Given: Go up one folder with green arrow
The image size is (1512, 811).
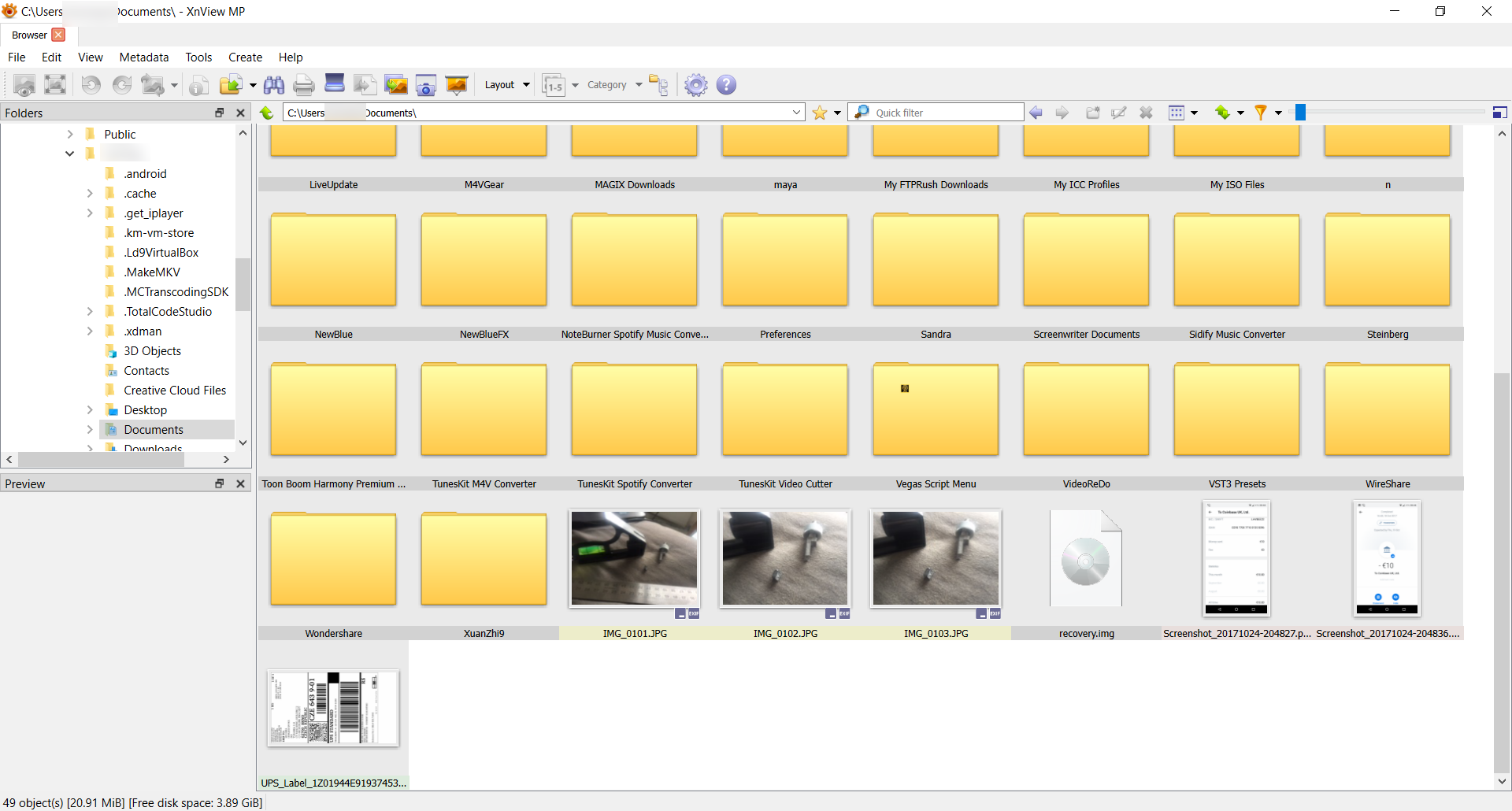Looking at the screenshot, I should tap(267, 113).
